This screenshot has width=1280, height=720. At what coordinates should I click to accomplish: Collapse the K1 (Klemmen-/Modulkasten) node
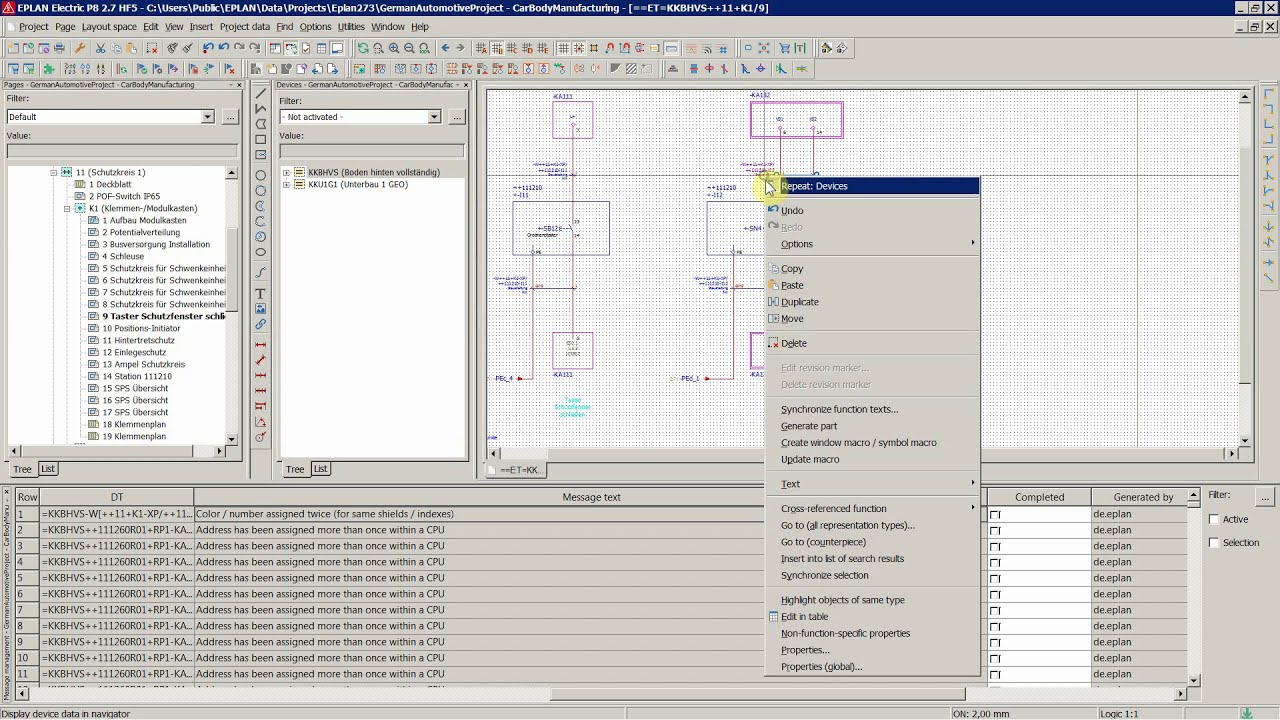coord(67,208)
